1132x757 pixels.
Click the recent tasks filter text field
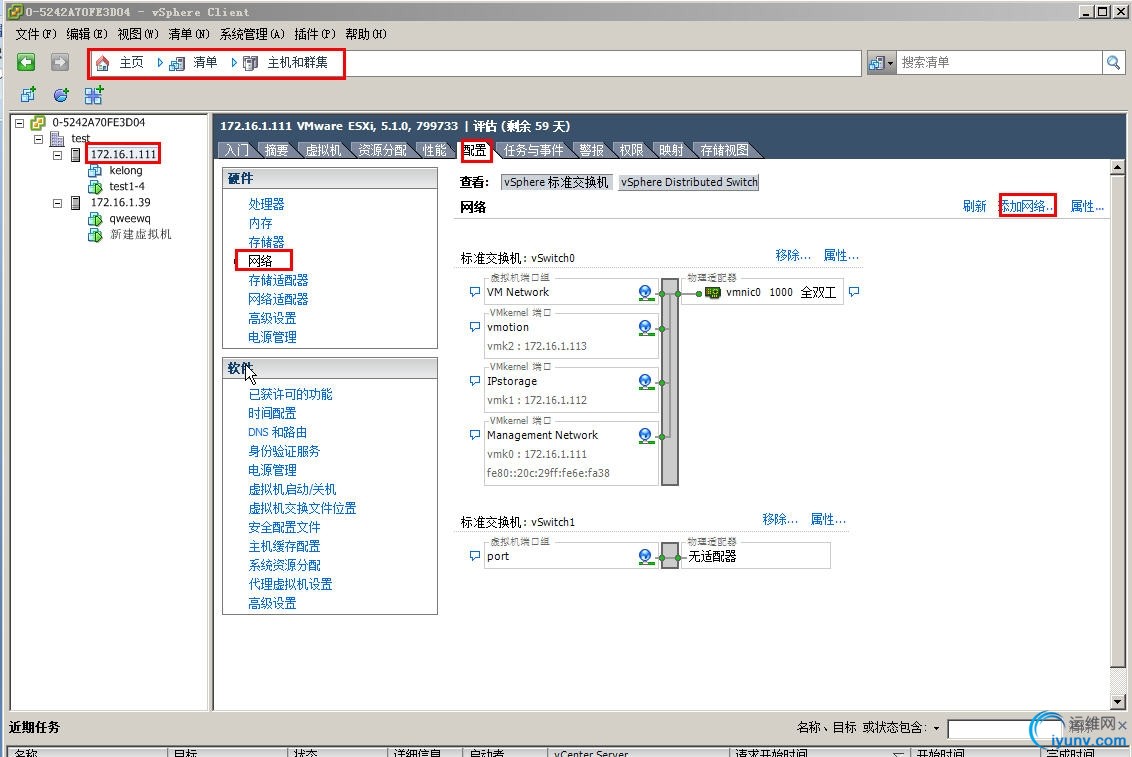click(1007, 729)
